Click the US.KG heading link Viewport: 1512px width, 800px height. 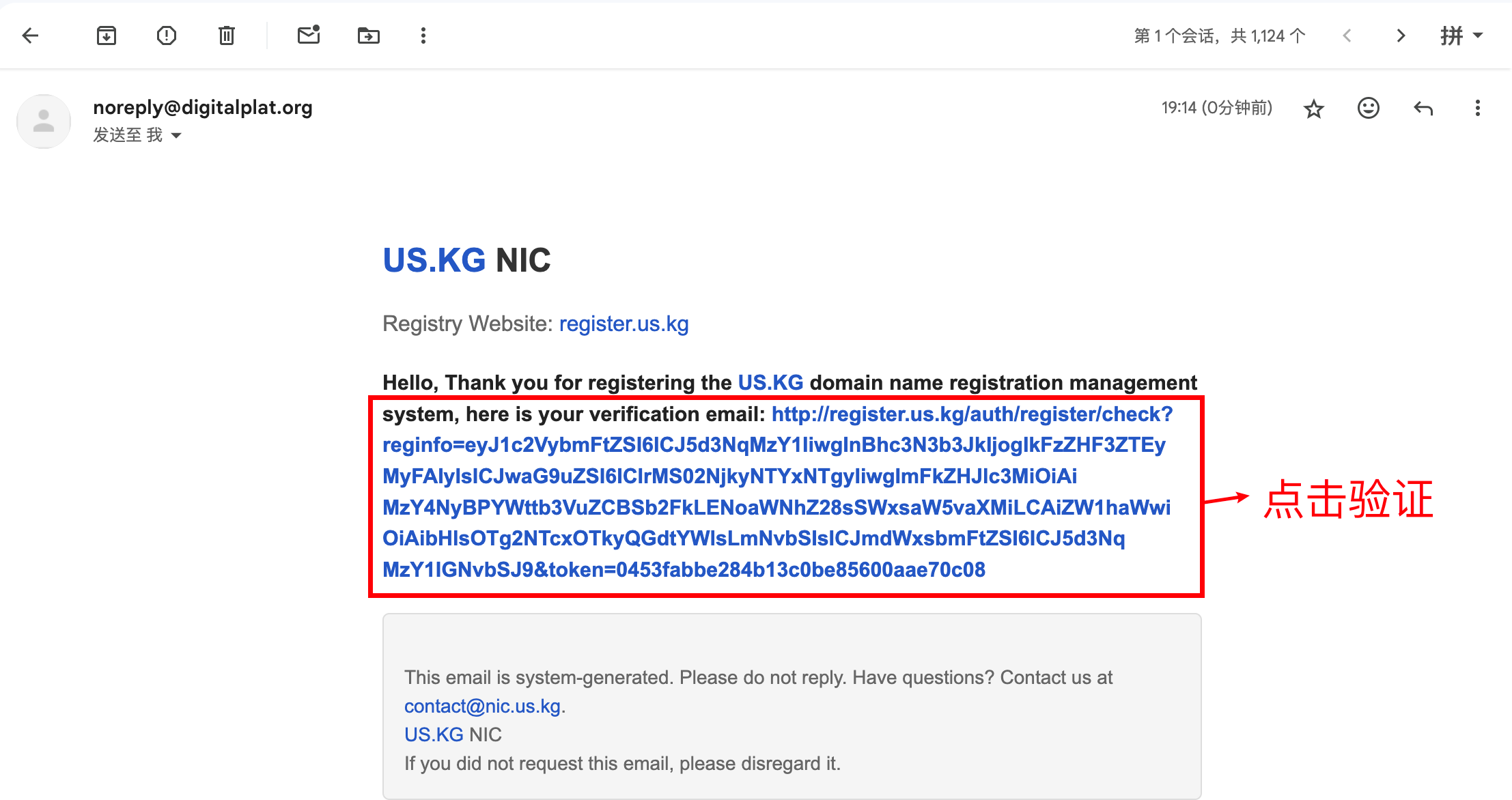(x=434, y=260)
